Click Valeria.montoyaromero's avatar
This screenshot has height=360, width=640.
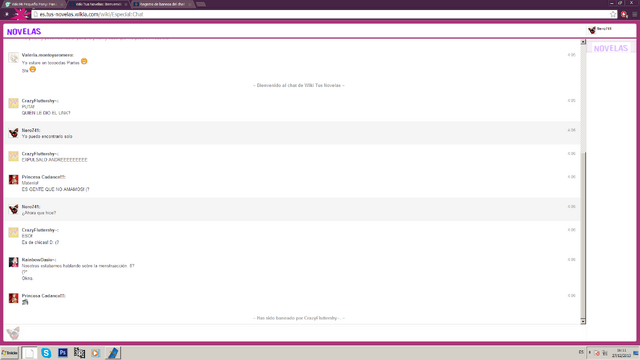tap(13, 58)
